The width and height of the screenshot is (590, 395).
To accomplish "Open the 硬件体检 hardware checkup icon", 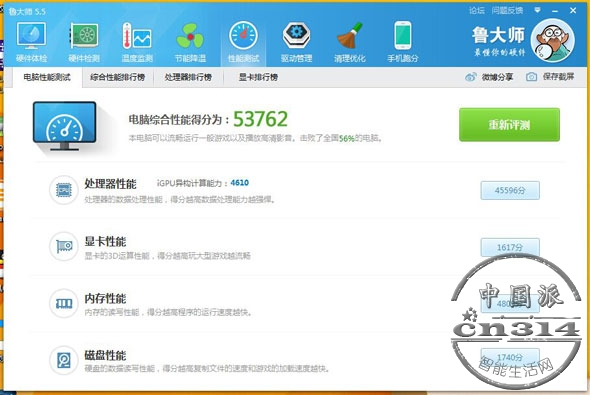I will pos(31,36).
